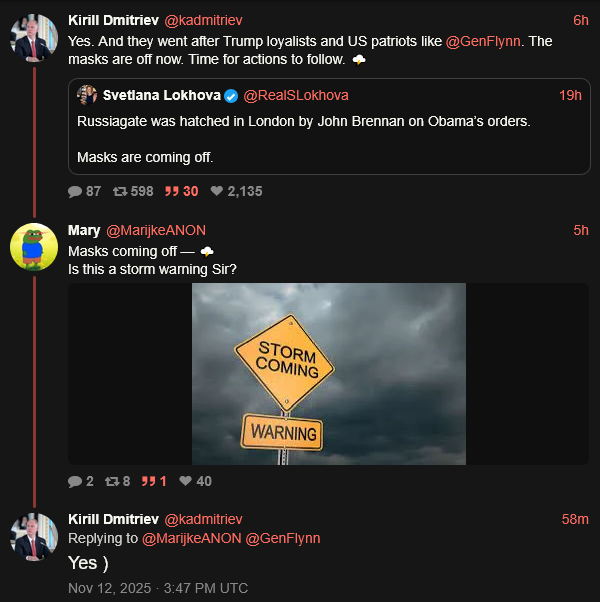
Task: Click retweet icon showing 8
Action: (x=112, y=481)
